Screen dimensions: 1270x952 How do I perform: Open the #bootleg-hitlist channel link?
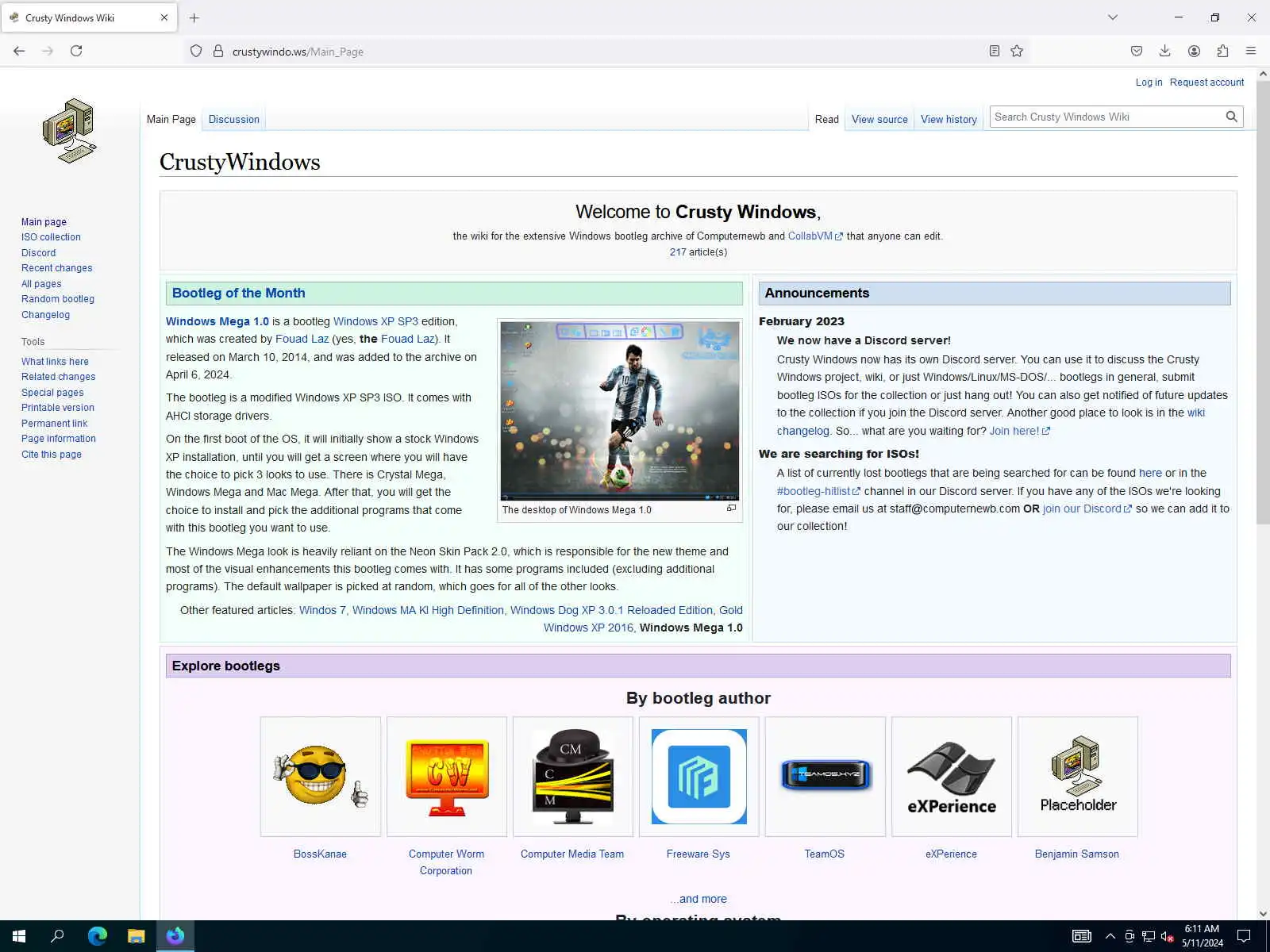818,491
